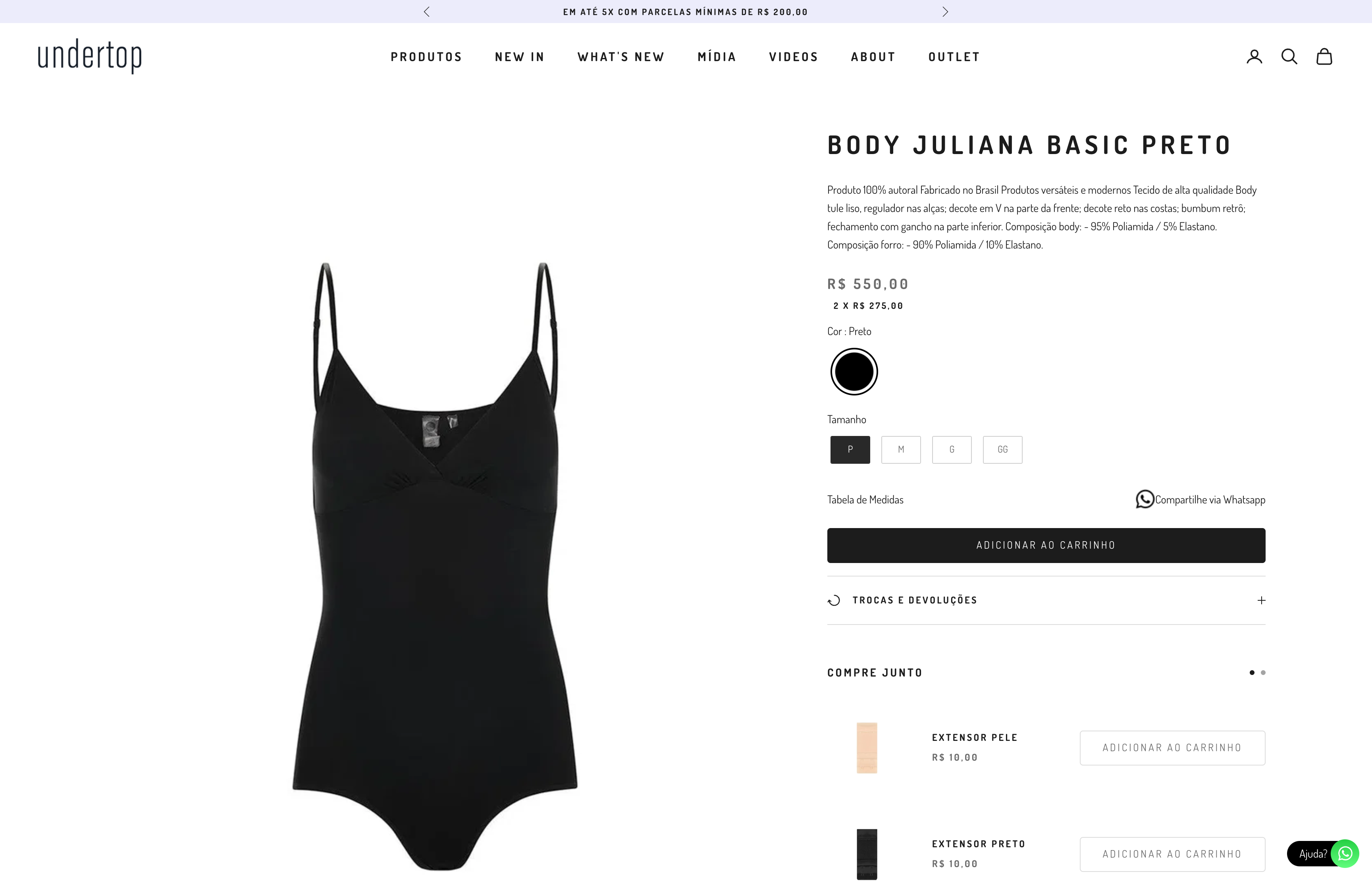Add Body Juliana to cart
This screenshot has width=1372, height=887.
(x=1046, y=546)
